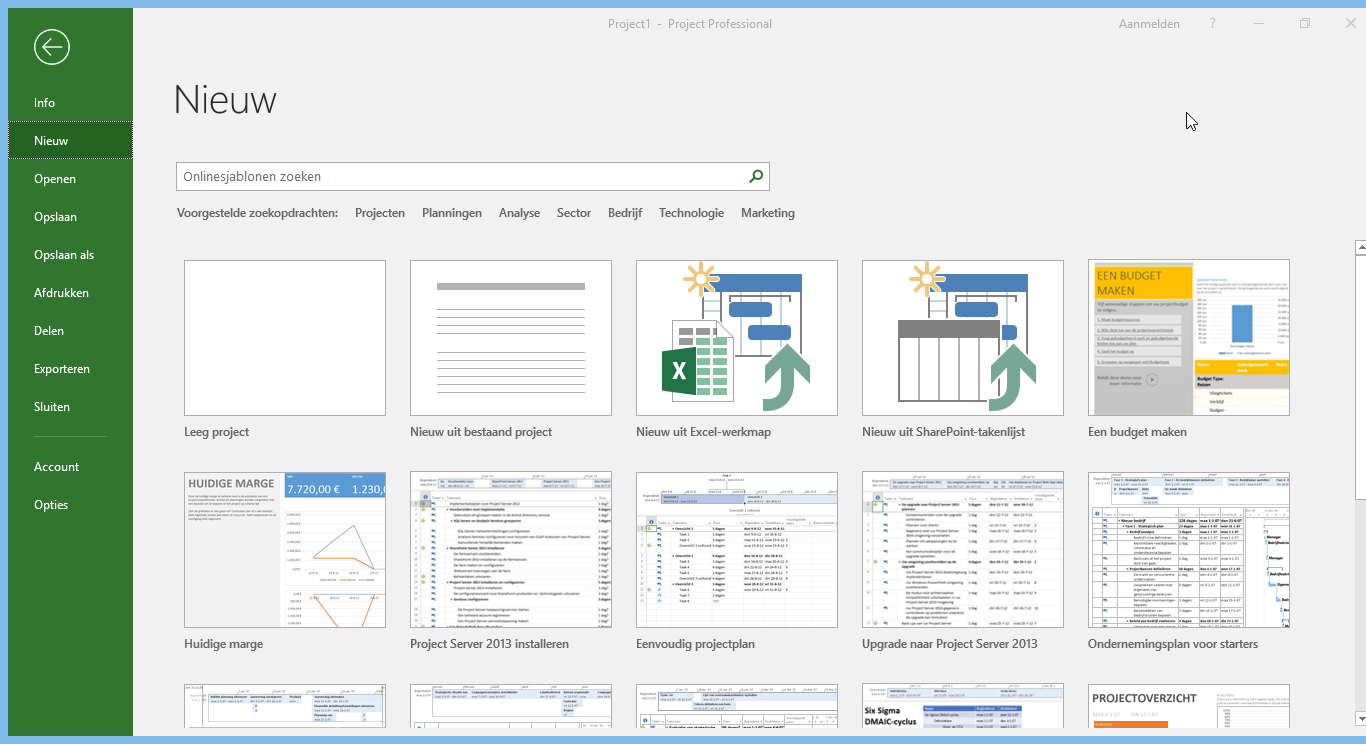Select Nieuw uit bestaand project thumbnail
Viewport: 1366px width, 744px height.
[511, 338]
